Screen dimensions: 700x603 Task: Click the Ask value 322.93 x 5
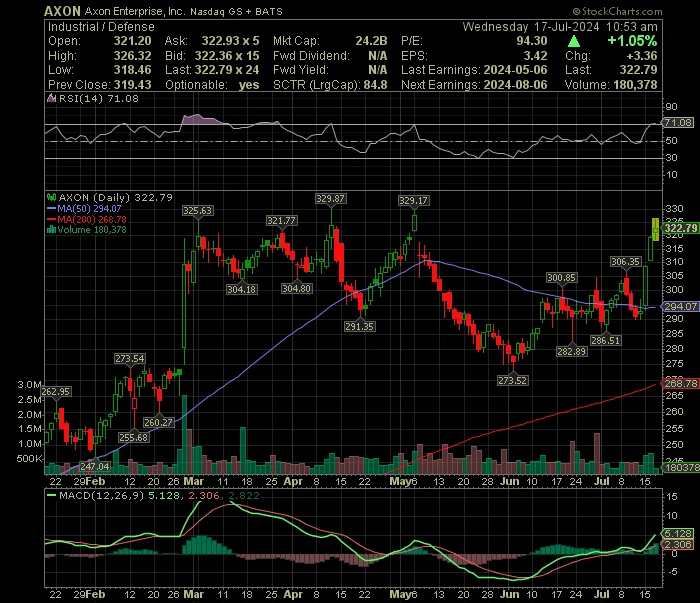pos(230,41)
